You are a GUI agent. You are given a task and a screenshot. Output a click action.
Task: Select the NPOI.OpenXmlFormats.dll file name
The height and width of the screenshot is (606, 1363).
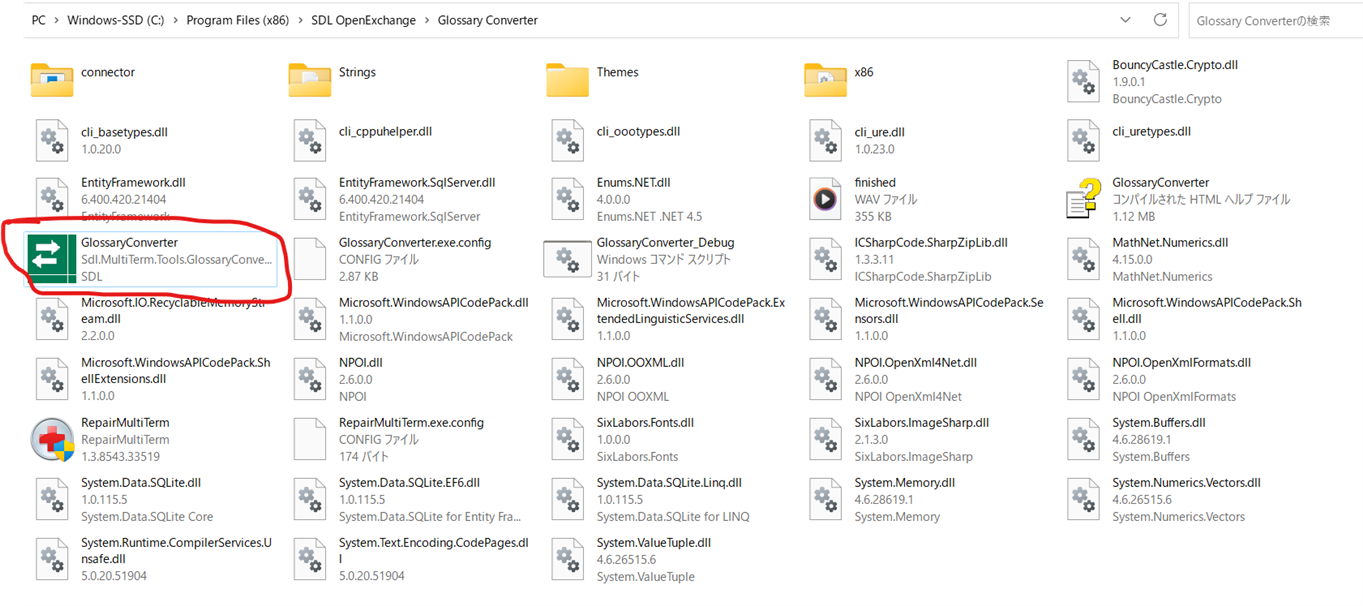point(1182,363)
